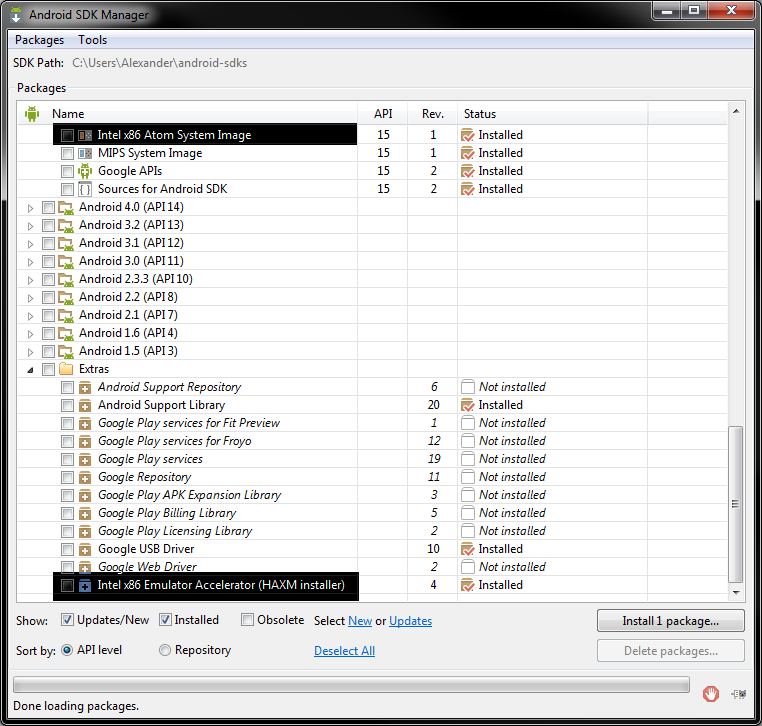Click the loading progress bar
Screen dimensions: 762x726
pyautogui.click(x=351, y=685)
